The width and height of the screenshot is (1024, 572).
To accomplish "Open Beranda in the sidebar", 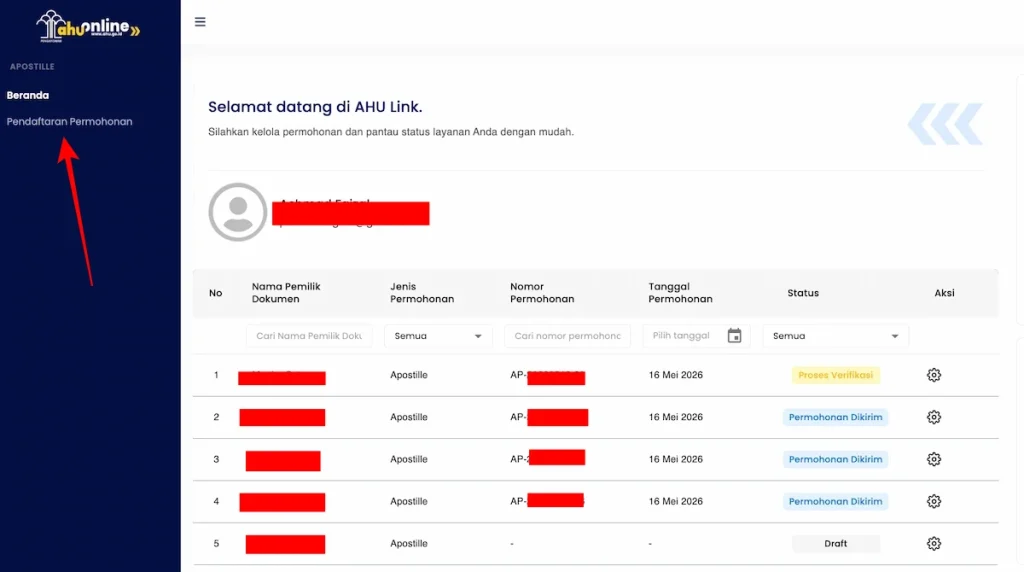I will [x=27, y=95].
